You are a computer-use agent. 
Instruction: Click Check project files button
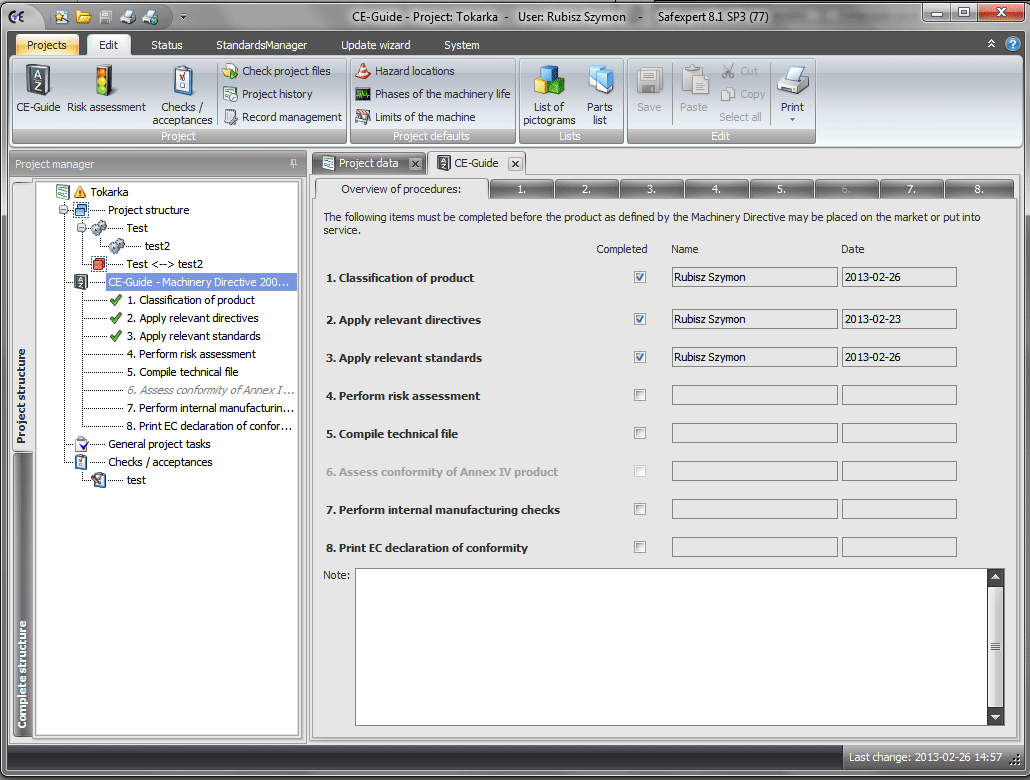click(x=285, y=71)
